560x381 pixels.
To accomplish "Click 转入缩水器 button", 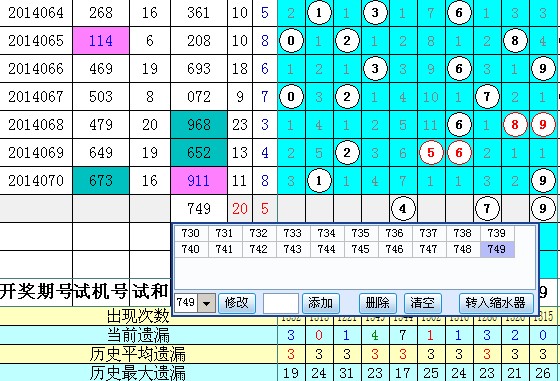I will (496, 303).
